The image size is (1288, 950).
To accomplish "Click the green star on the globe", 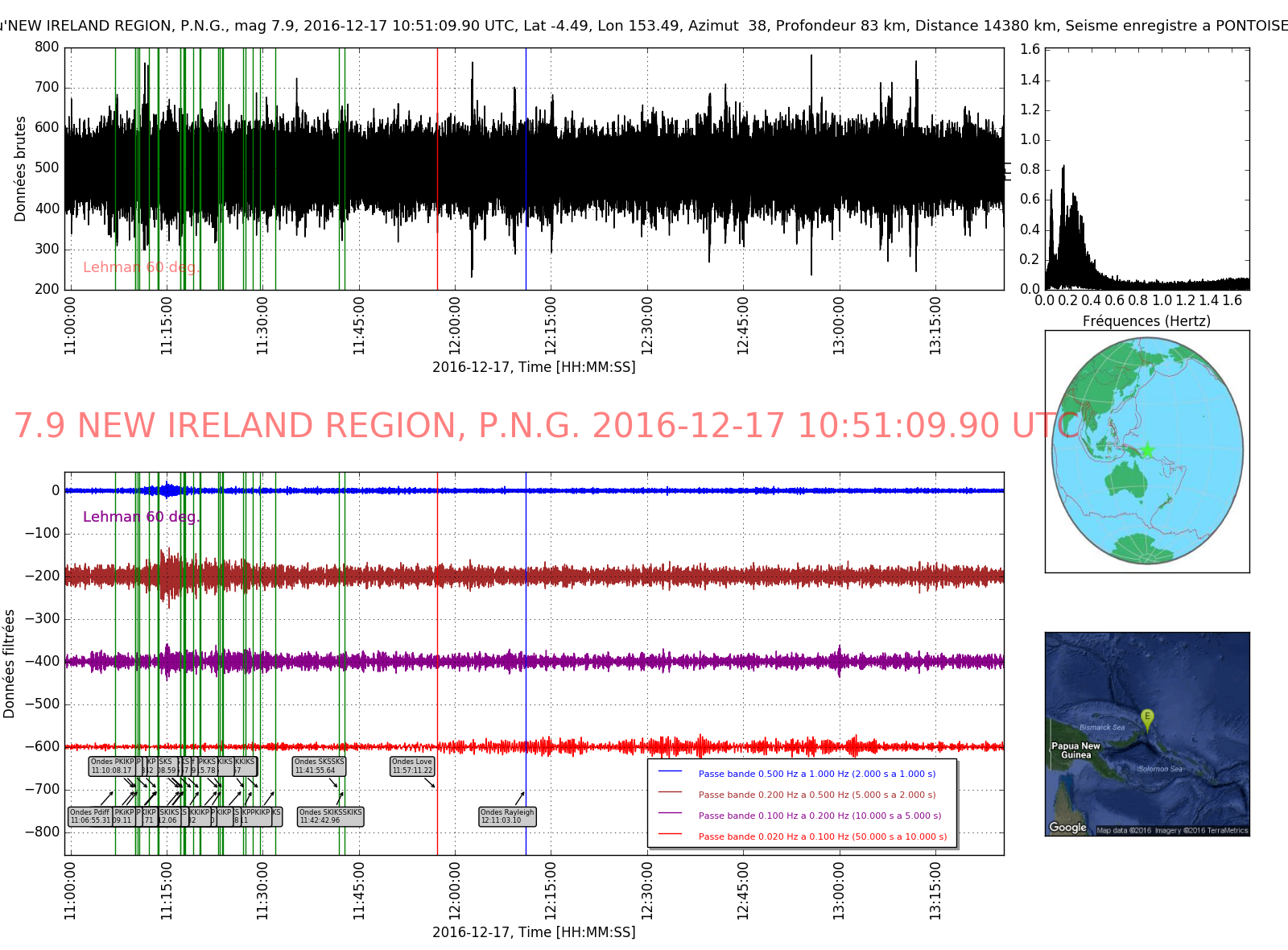I will (x=1147, y=450).
